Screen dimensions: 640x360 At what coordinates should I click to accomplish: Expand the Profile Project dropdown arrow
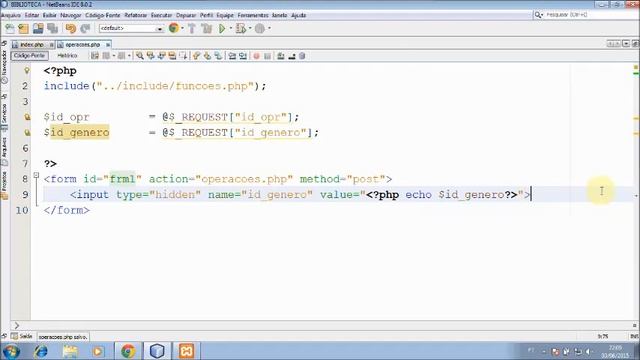(x=269, y=28)
